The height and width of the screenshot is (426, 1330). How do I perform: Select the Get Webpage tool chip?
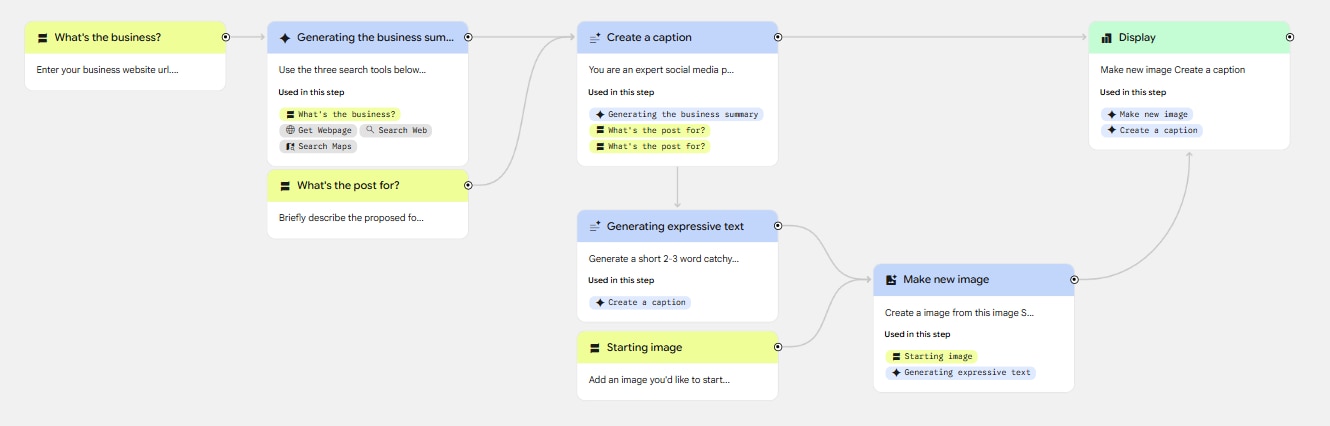(317, 130)
